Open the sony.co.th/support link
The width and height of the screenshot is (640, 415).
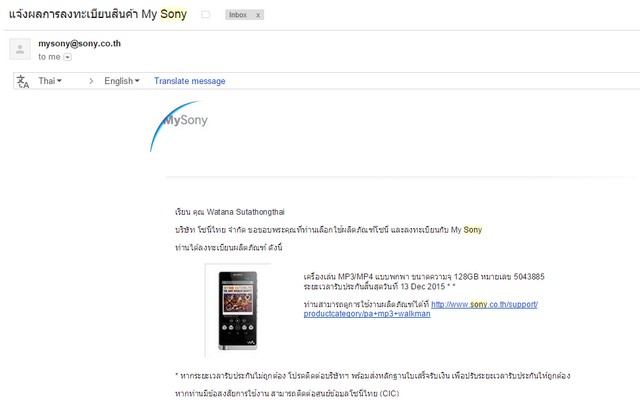point(484,304)
